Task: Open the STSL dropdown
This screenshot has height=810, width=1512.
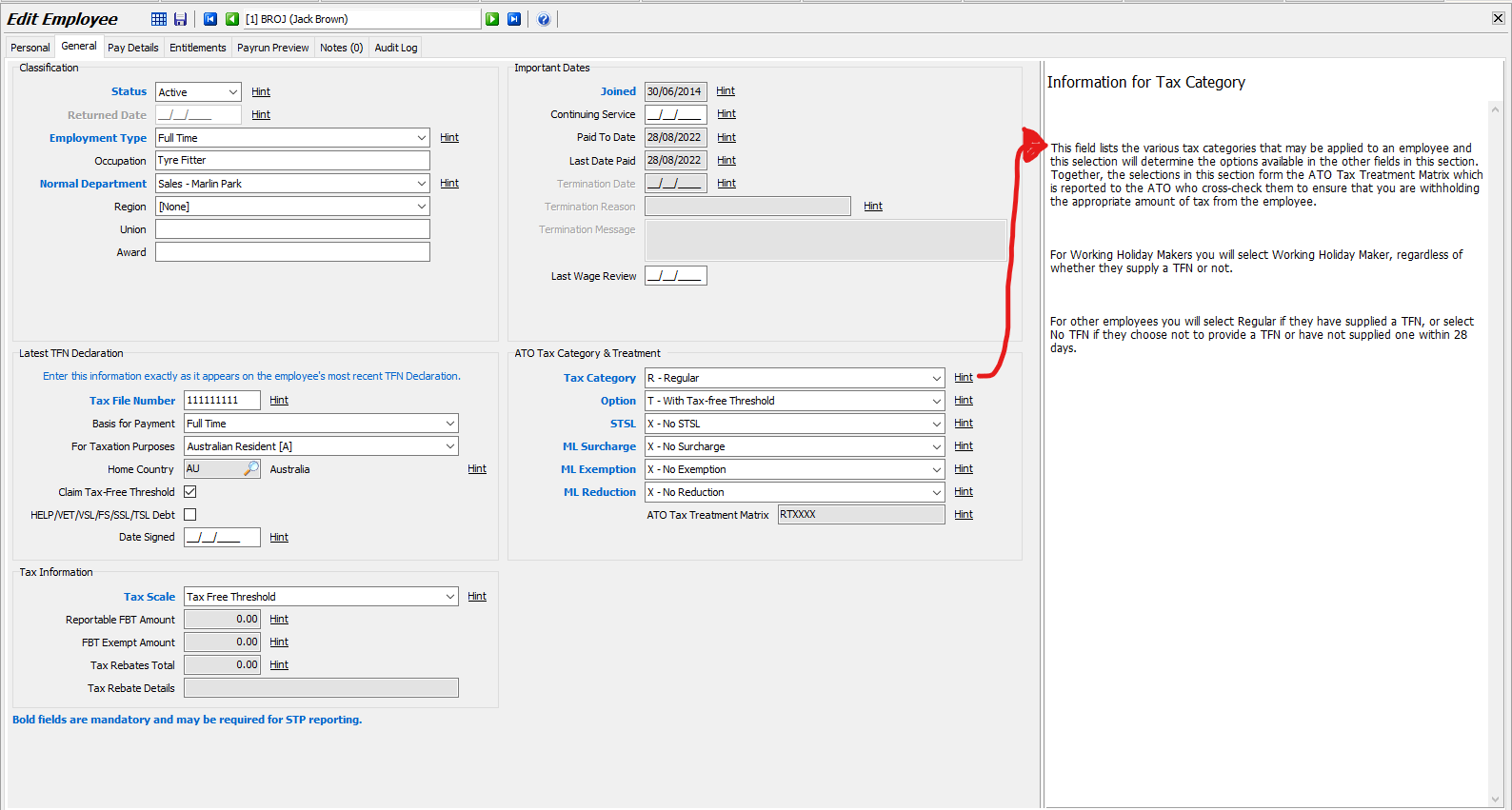Action: (936, 424)
